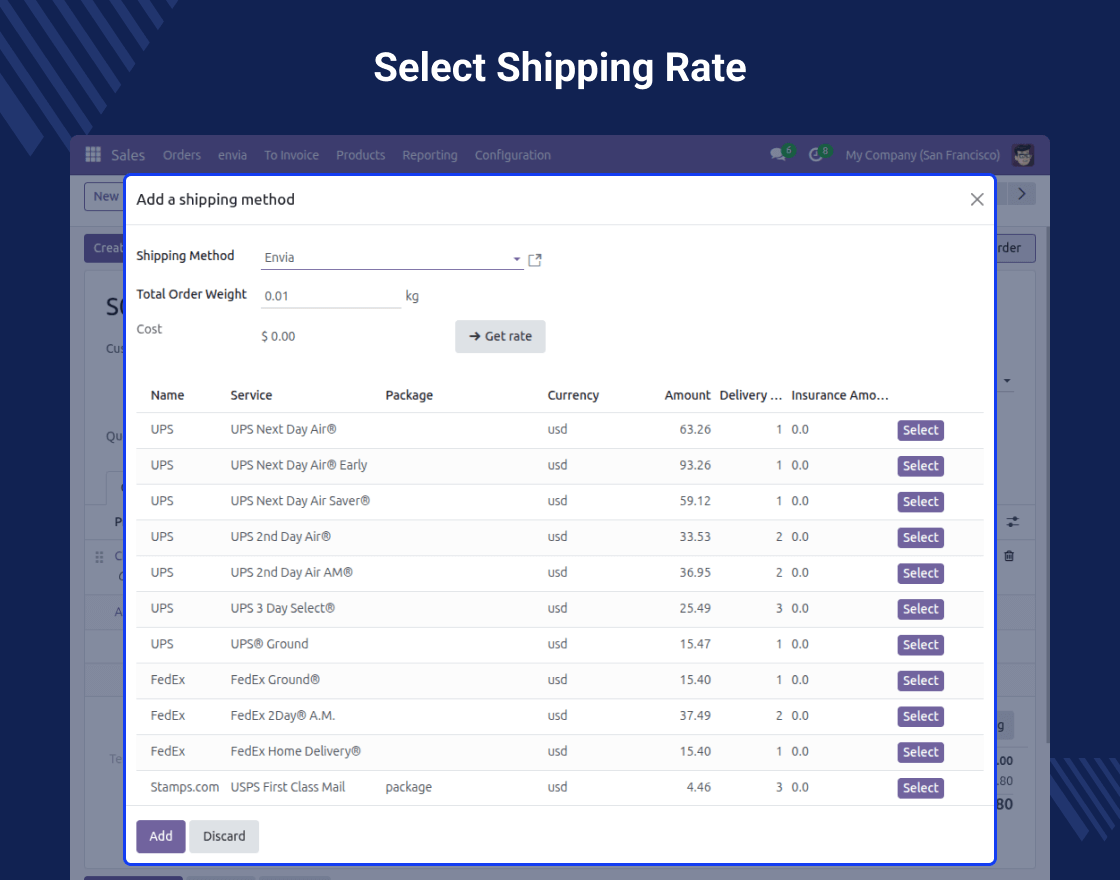Viewport: 1120px width, 880px height.
Task: Open the Reporting menu
Action: pyautogui.click(x=429, y=155)
